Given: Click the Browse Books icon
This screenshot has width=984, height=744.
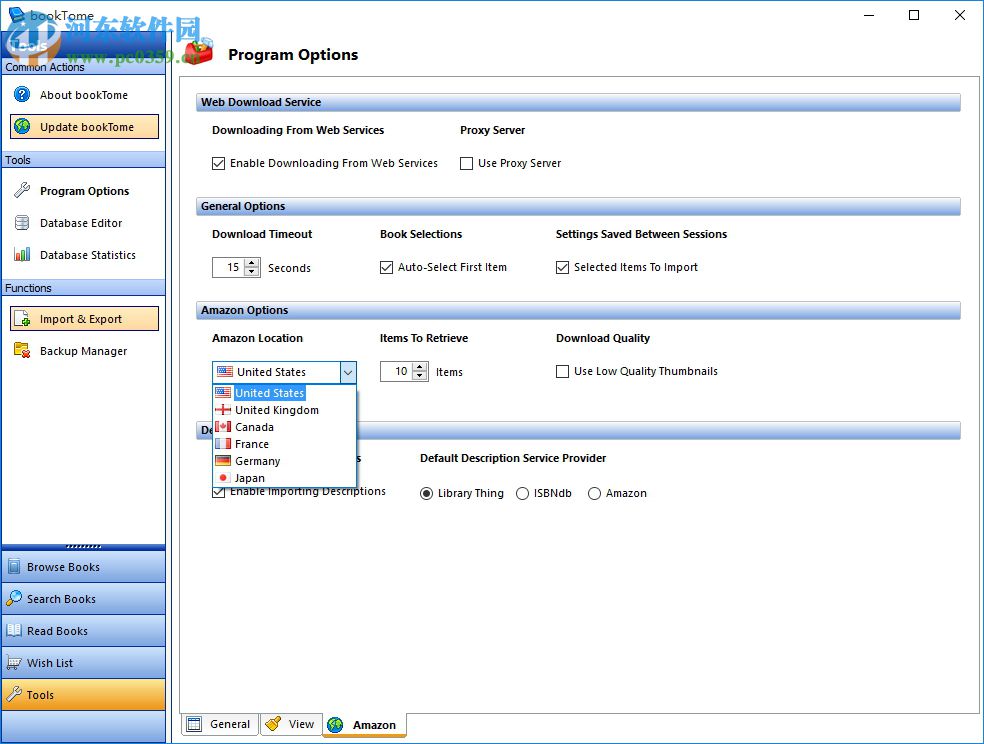Looking at the screenshot, I should click(14, 566).
